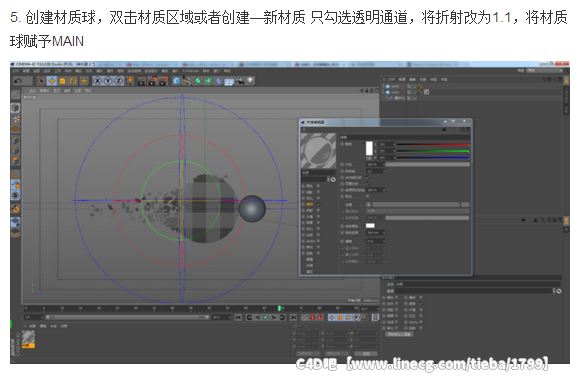This screenshot has height=383, width=582.
Task: Toggle the Z axis lock icon
Action: 118,81
